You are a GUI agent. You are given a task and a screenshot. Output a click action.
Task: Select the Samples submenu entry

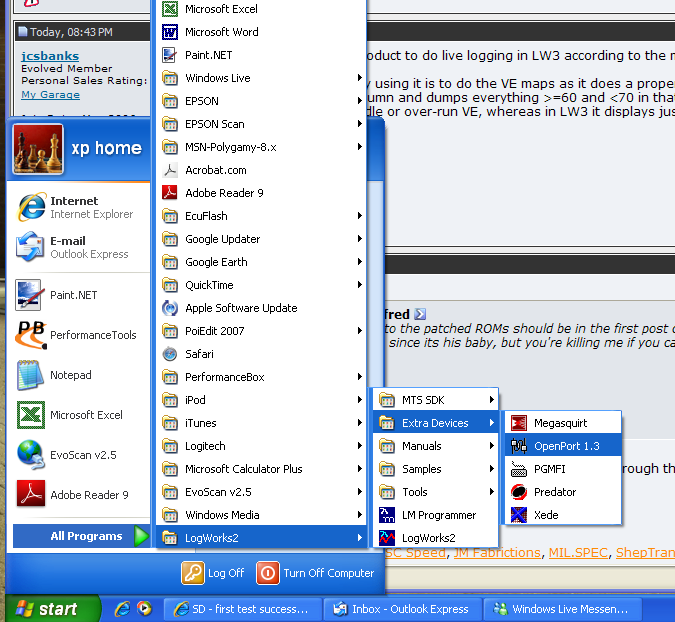tap(435, 469)
